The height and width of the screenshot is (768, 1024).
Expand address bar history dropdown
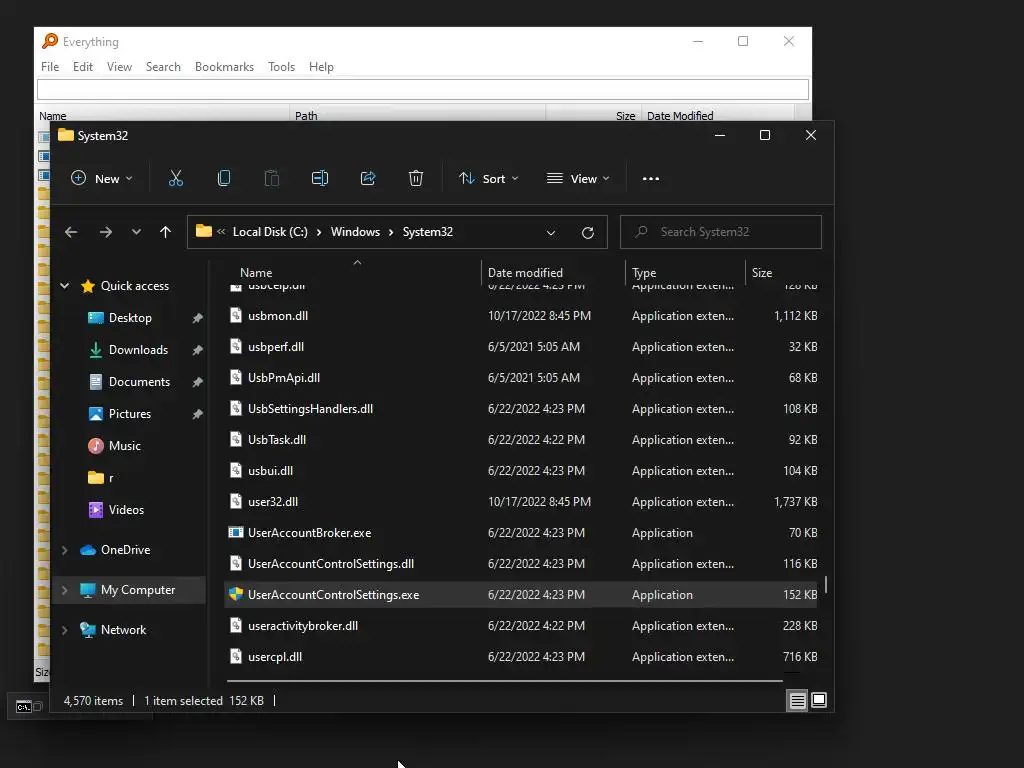[551, 232]
